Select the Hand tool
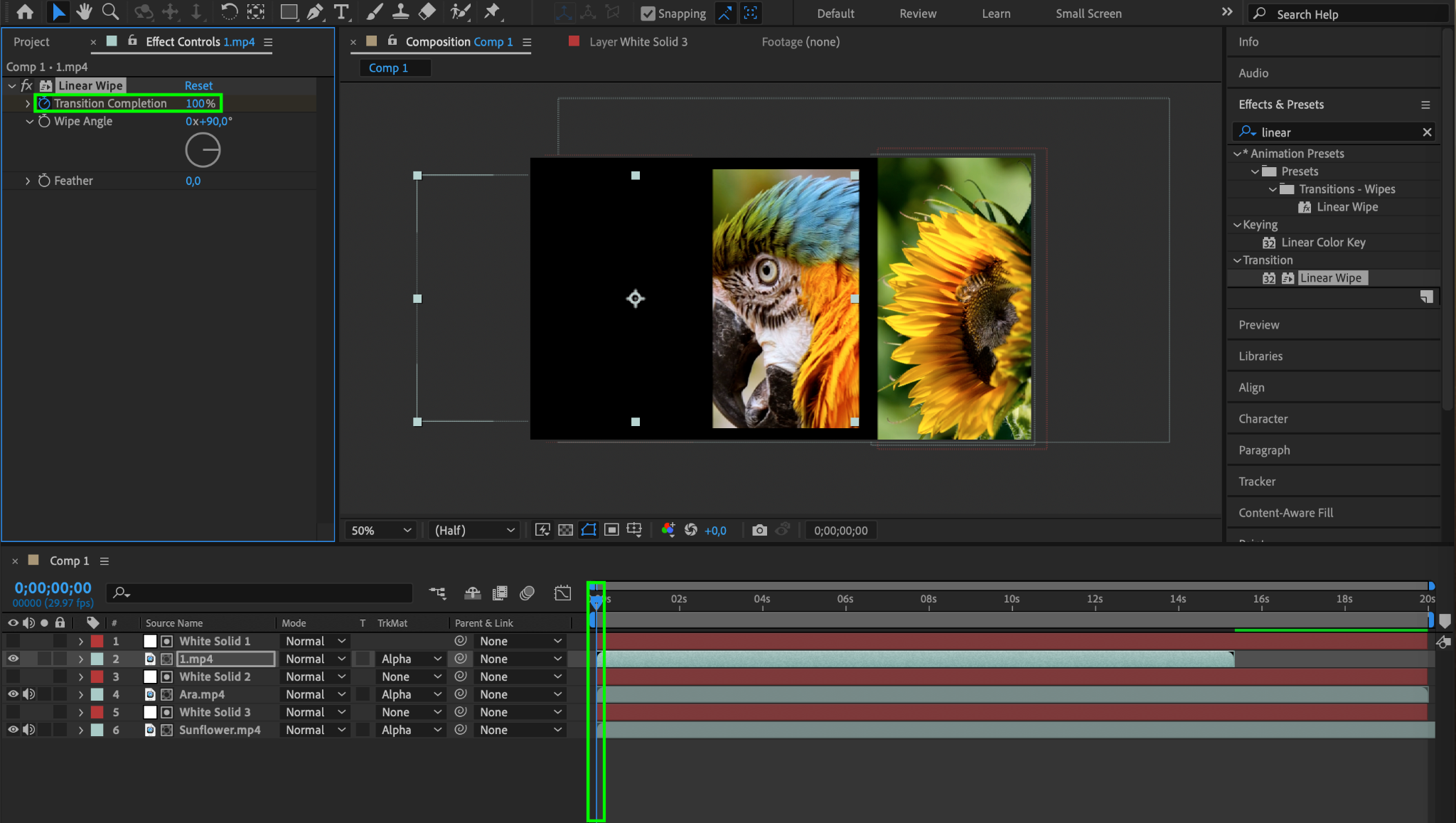Screen dimensions: 1456x823 click(84, 11)
